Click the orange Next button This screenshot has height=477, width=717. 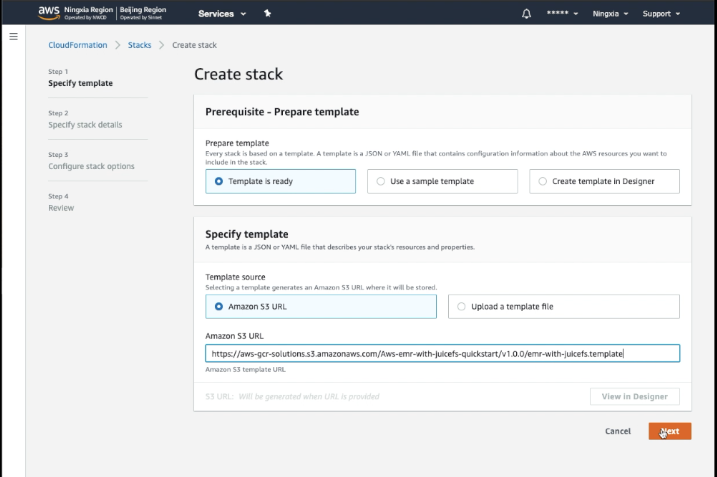[x=670, y=431]
